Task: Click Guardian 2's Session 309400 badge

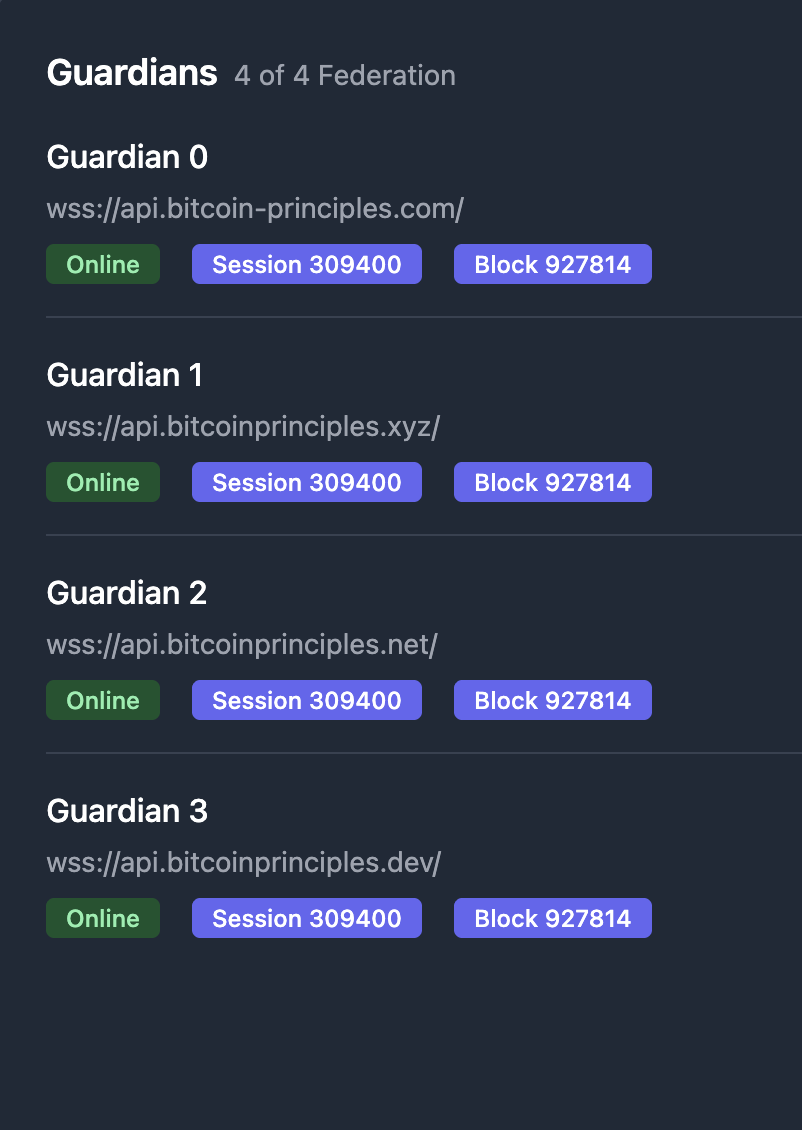Action: tap(307, 700)
